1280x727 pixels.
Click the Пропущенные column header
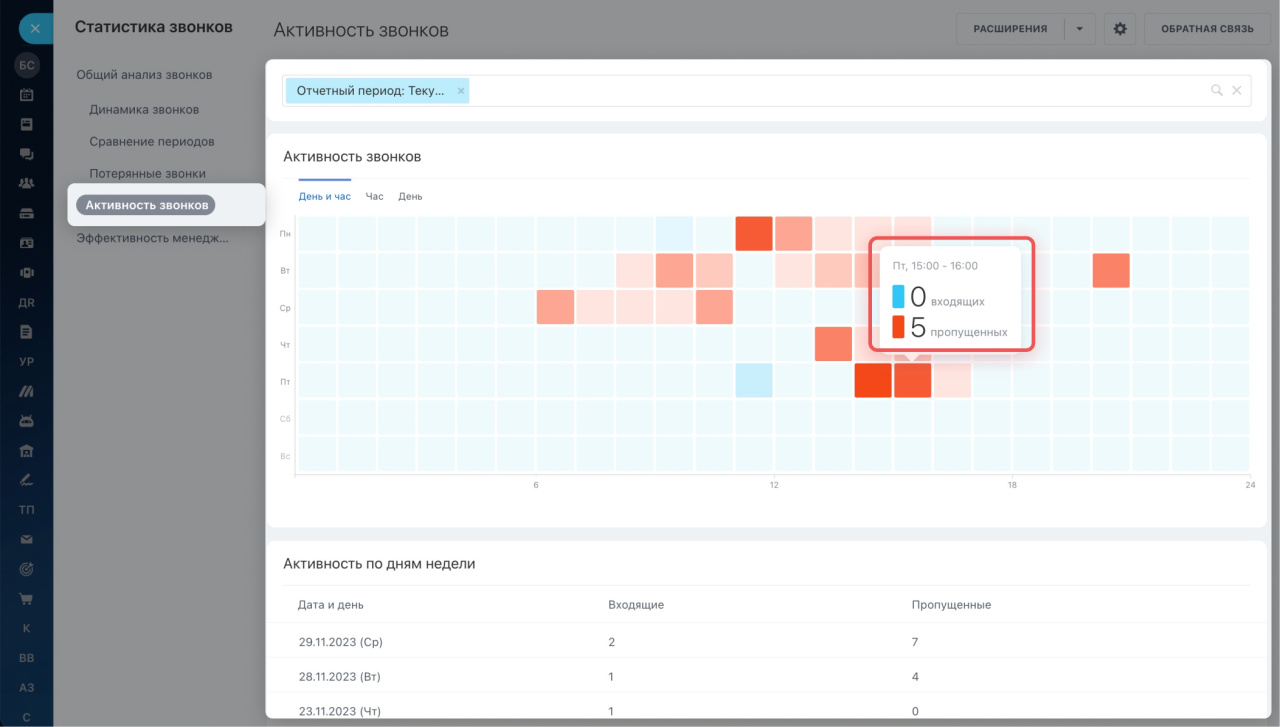point(951,605)
